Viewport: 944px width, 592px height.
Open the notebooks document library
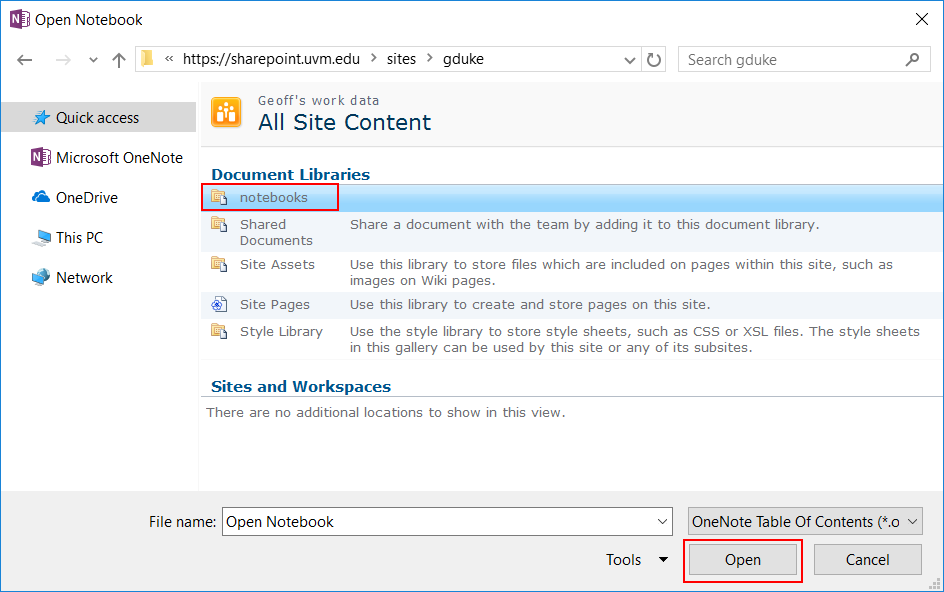(x=273, y=198)
